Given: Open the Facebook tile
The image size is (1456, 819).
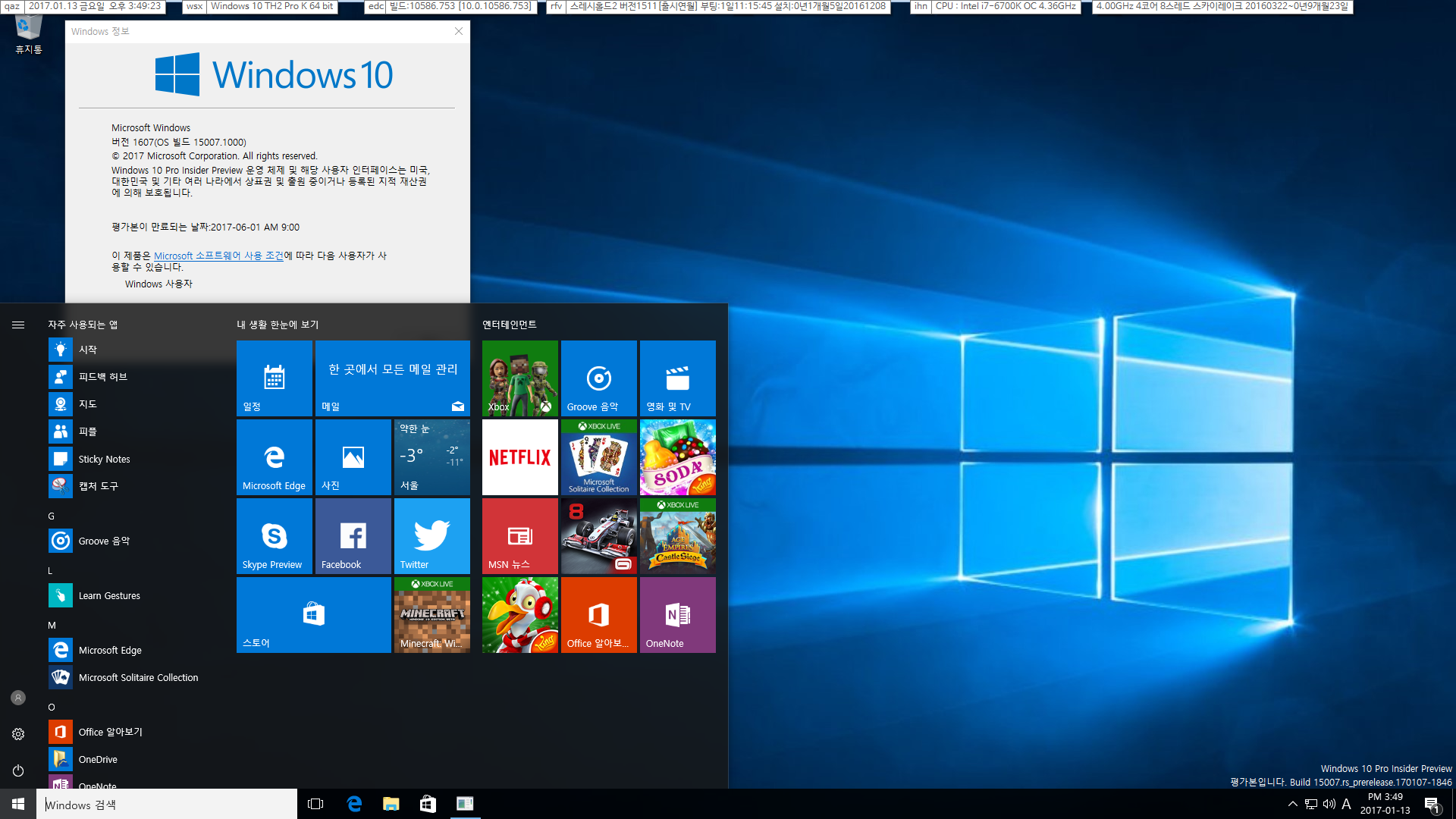Looking at the screenshot, I should [x=353, y=536].
